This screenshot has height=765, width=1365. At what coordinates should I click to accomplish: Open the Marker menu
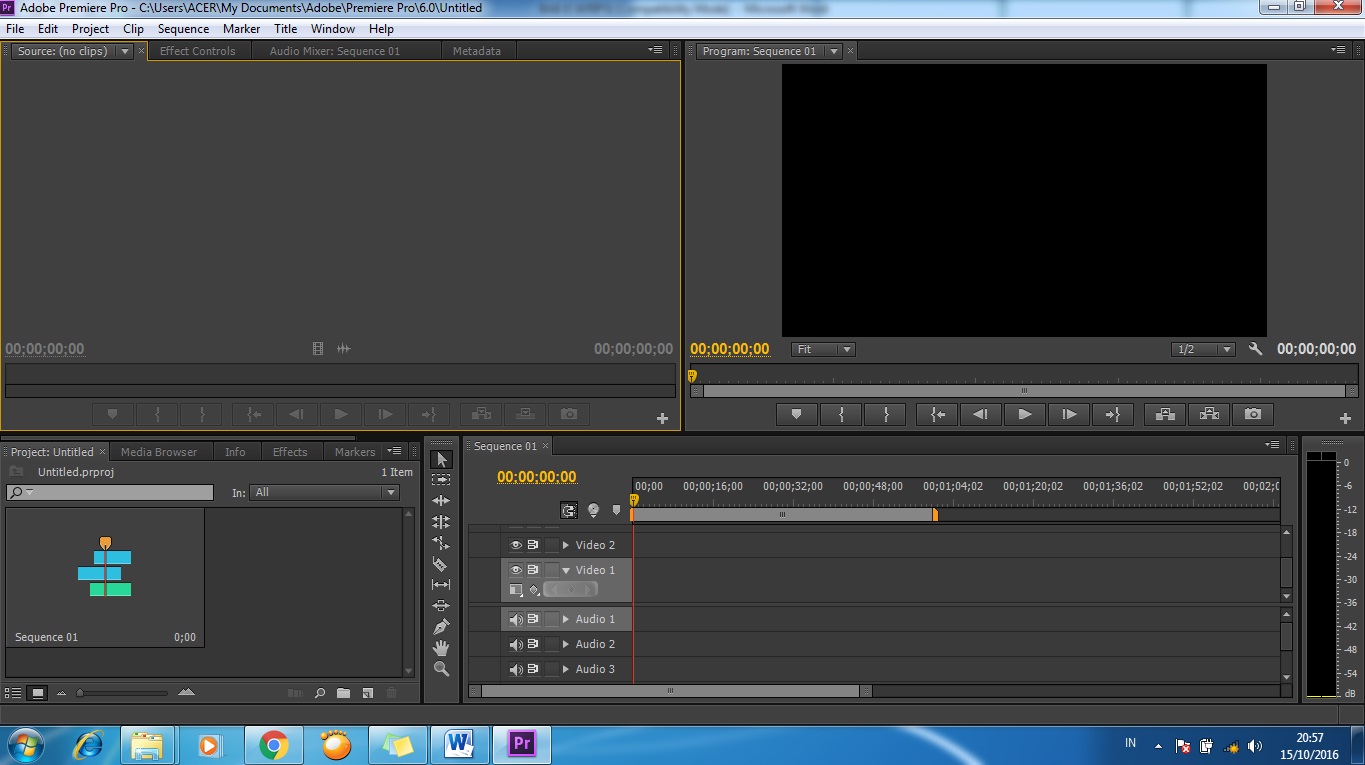point(241,29)
